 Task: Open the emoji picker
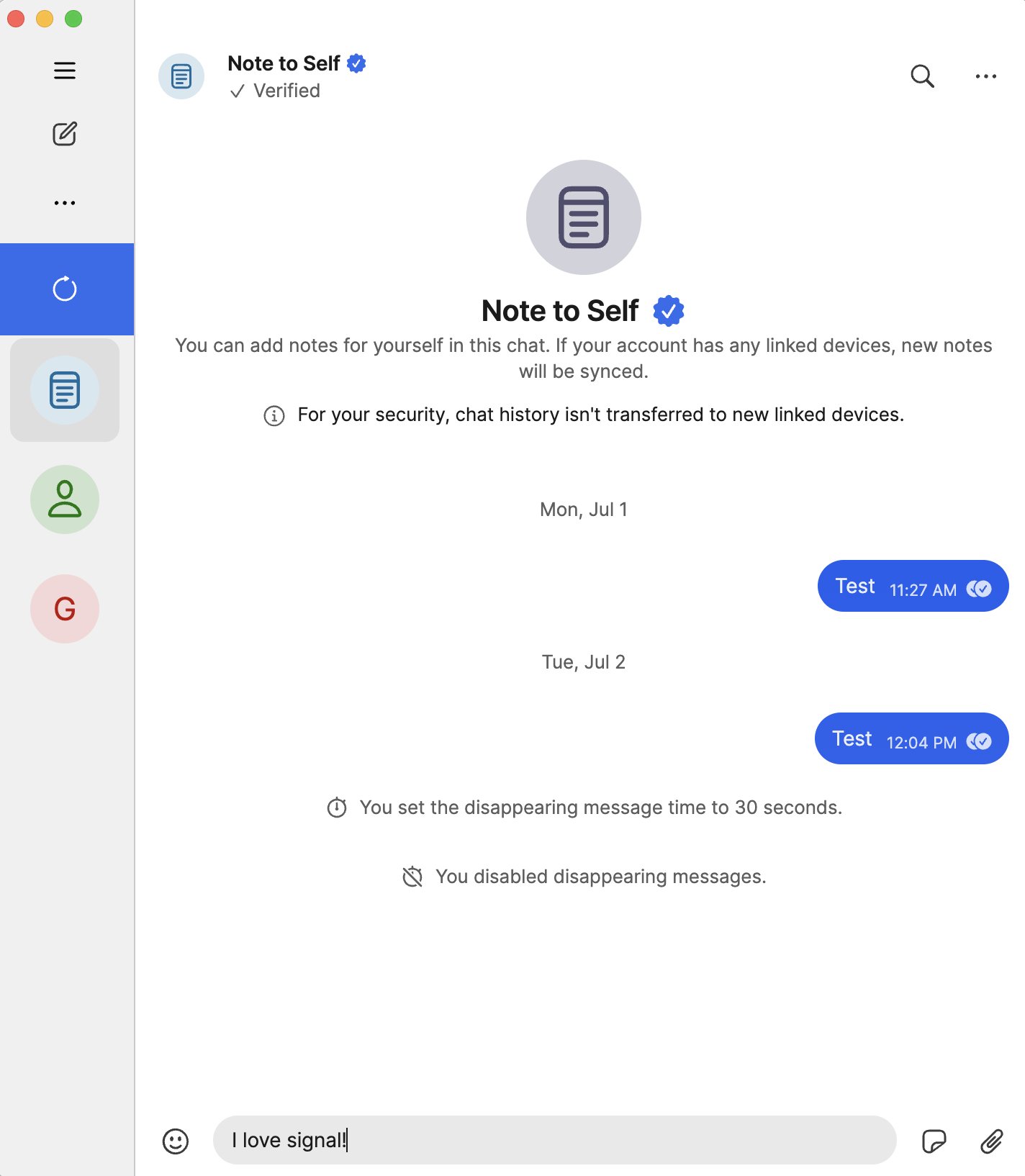click(176, 1141)
